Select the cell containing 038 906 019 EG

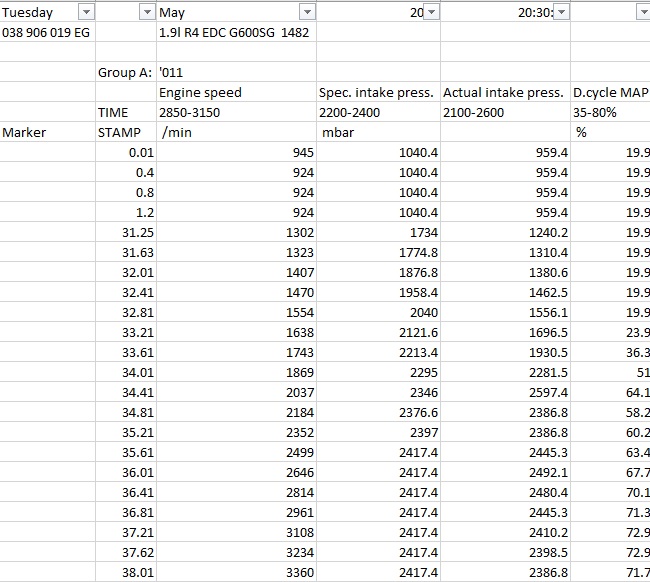[x=46, y=32]
